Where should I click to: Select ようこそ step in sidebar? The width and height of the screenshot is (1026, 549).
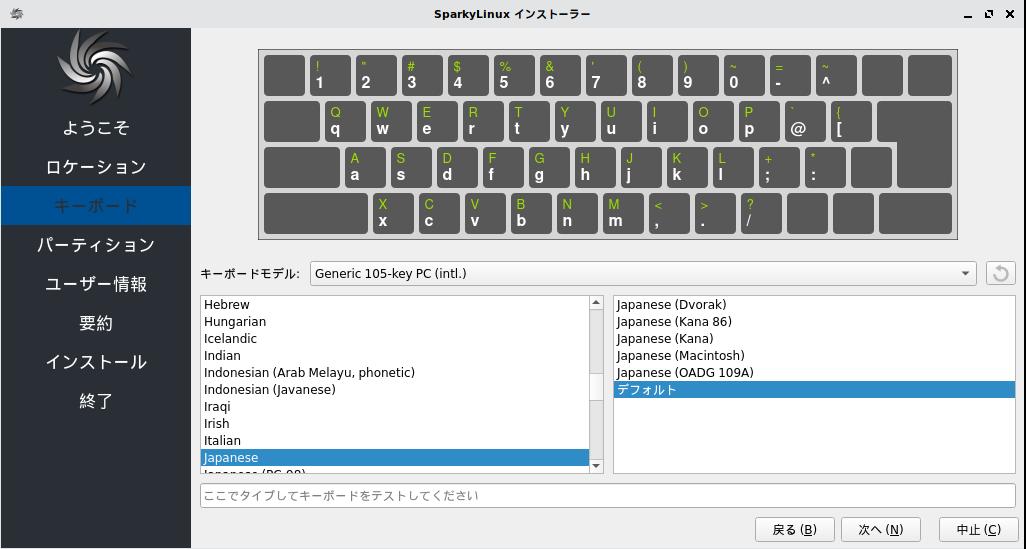(96, 128)
